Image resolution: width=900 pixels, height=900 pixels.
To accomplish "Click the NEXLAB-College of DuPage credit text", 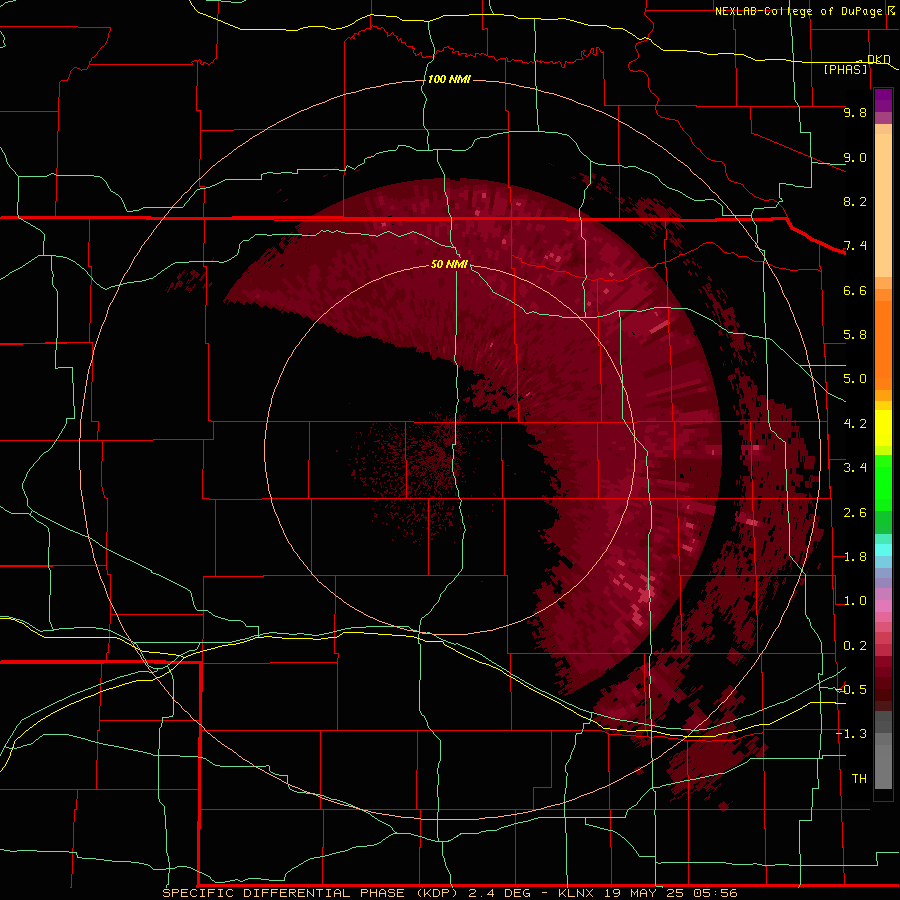I will pos(798,11).
